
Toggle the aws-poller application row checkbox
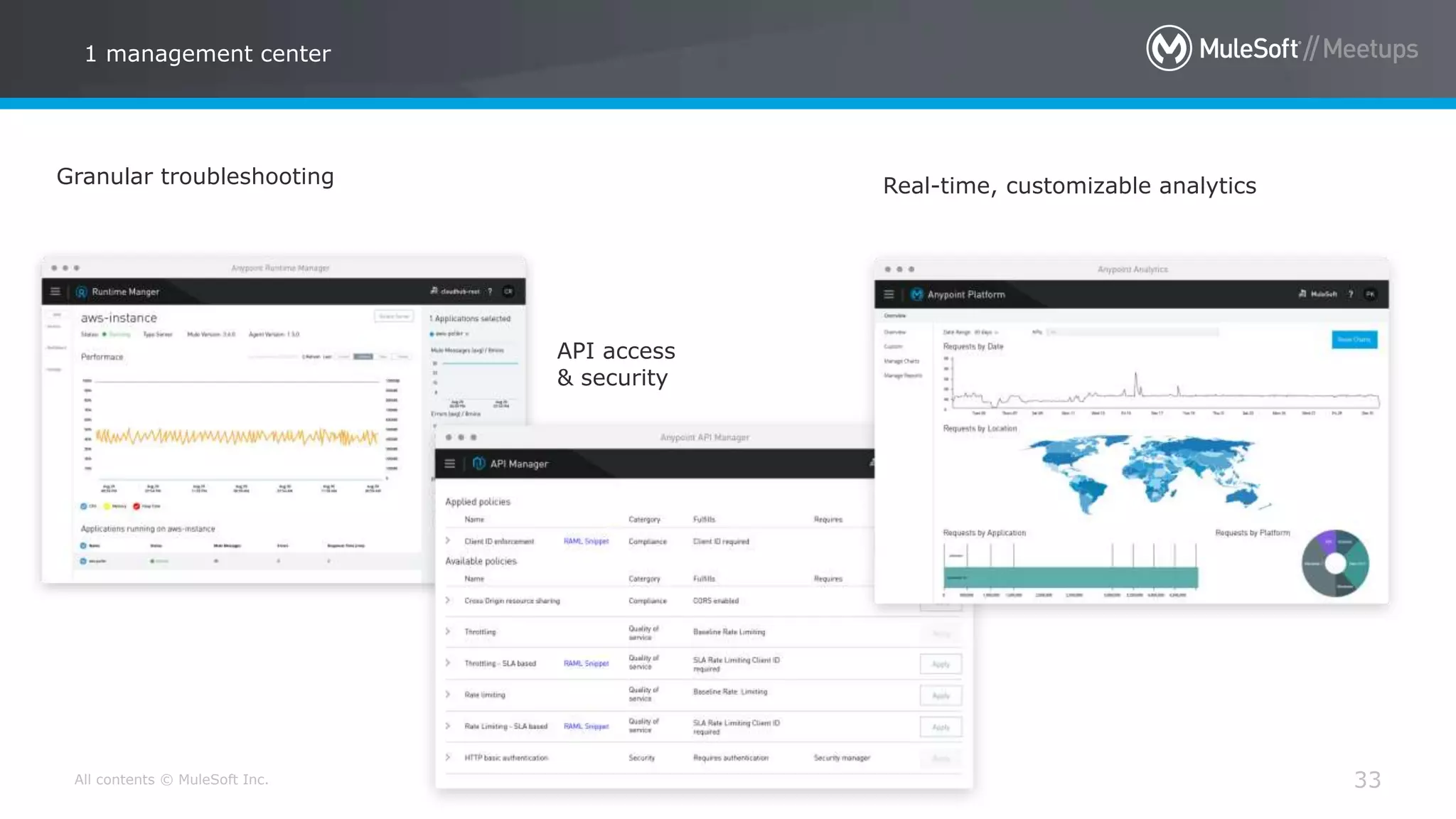[x=83, y=561]
